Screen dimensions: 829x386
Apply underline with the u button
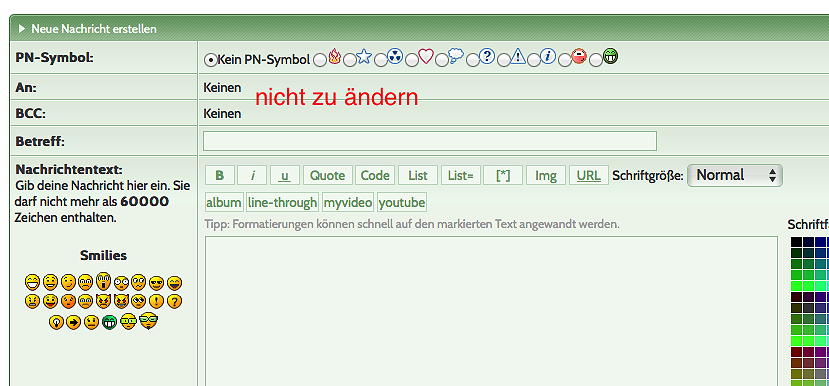point(284,175)
